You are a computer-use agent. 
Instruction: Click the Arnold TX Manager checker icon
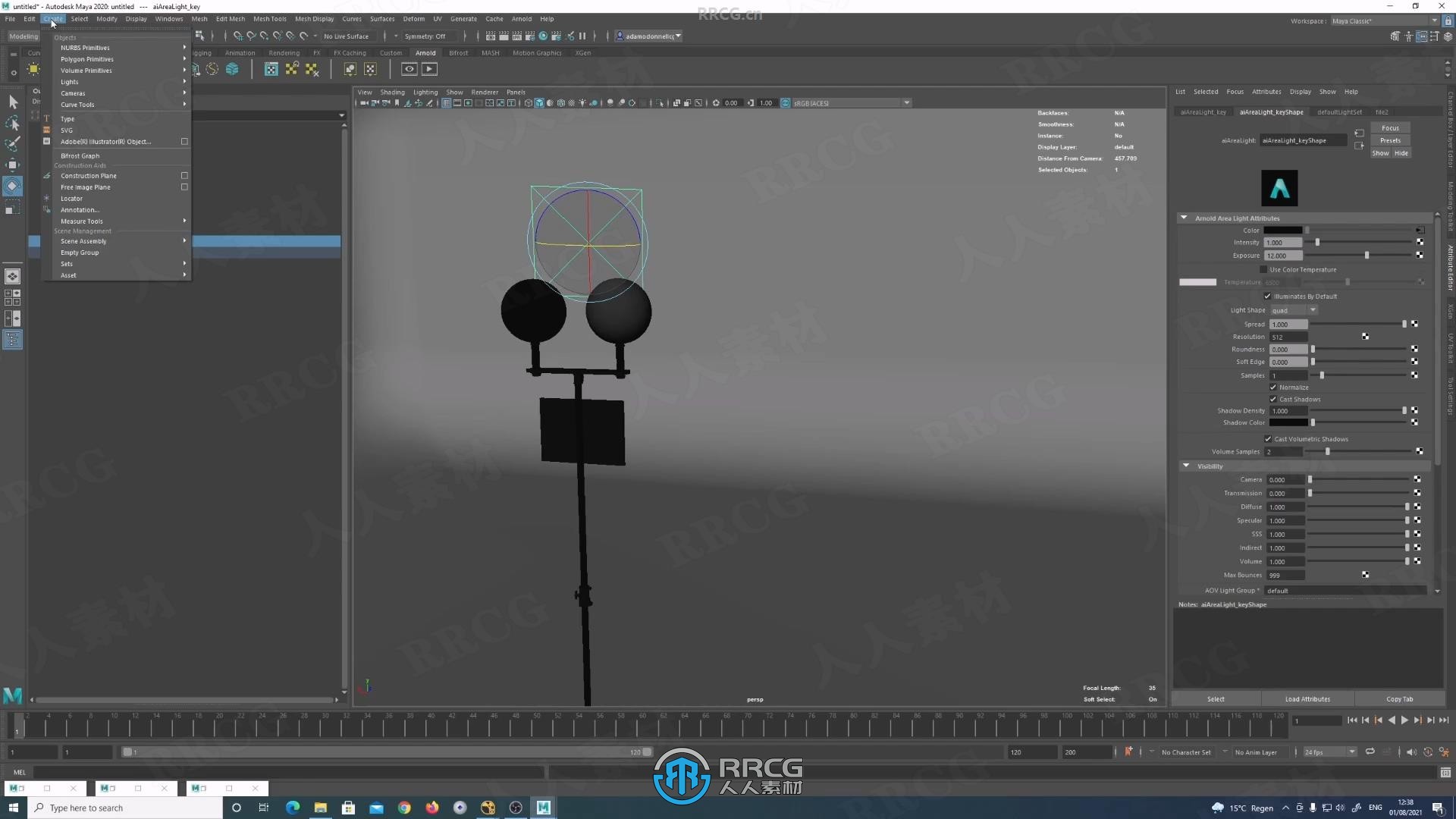(x=271, y=69)
